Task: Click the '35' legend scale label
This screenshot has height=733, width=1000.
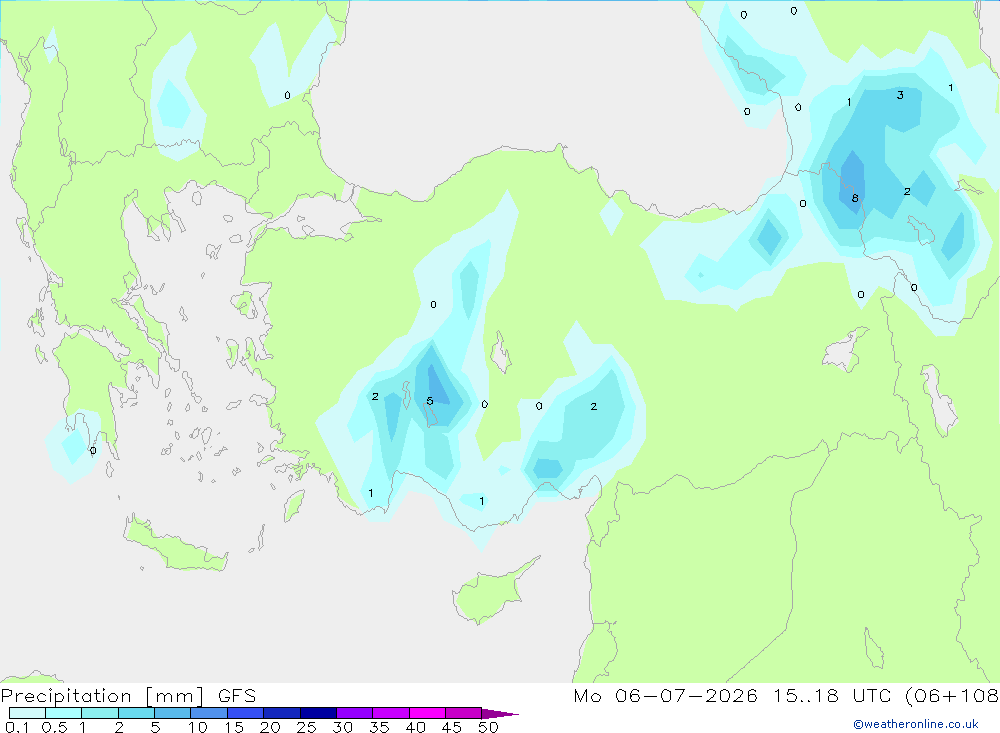Action: 379,727
